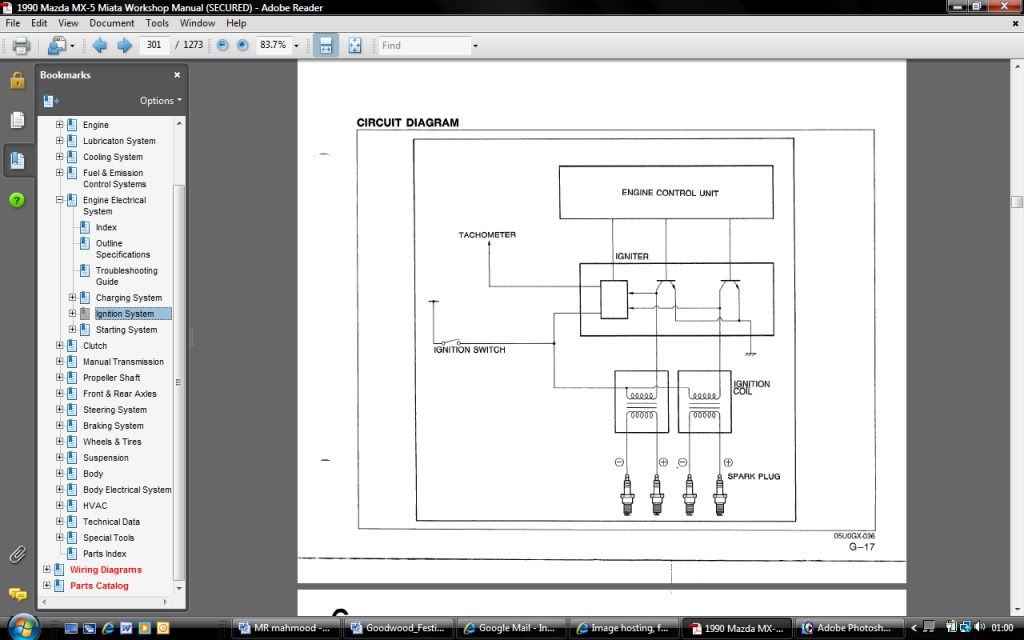Expand the Ignition System bookmark
This screenshot has height=640, width=1024.
pyautogui.click(x=72, y=313)
